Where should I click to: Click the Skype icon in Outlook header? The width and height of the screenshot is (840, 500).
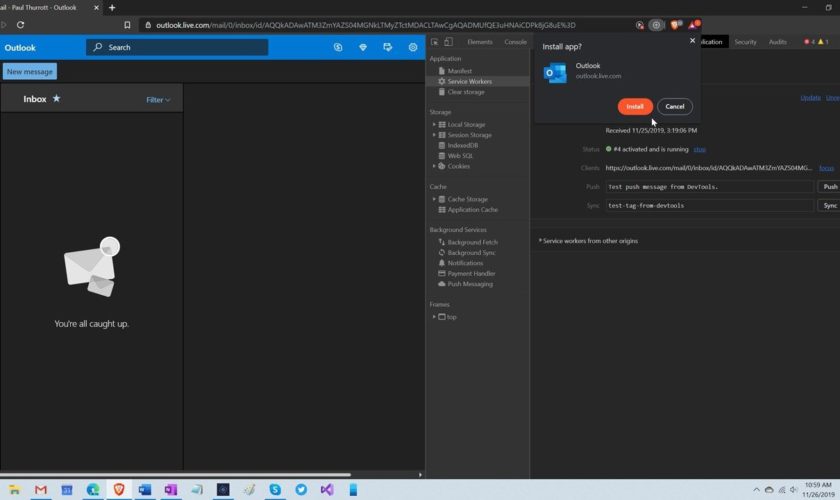tap(338, 47)
